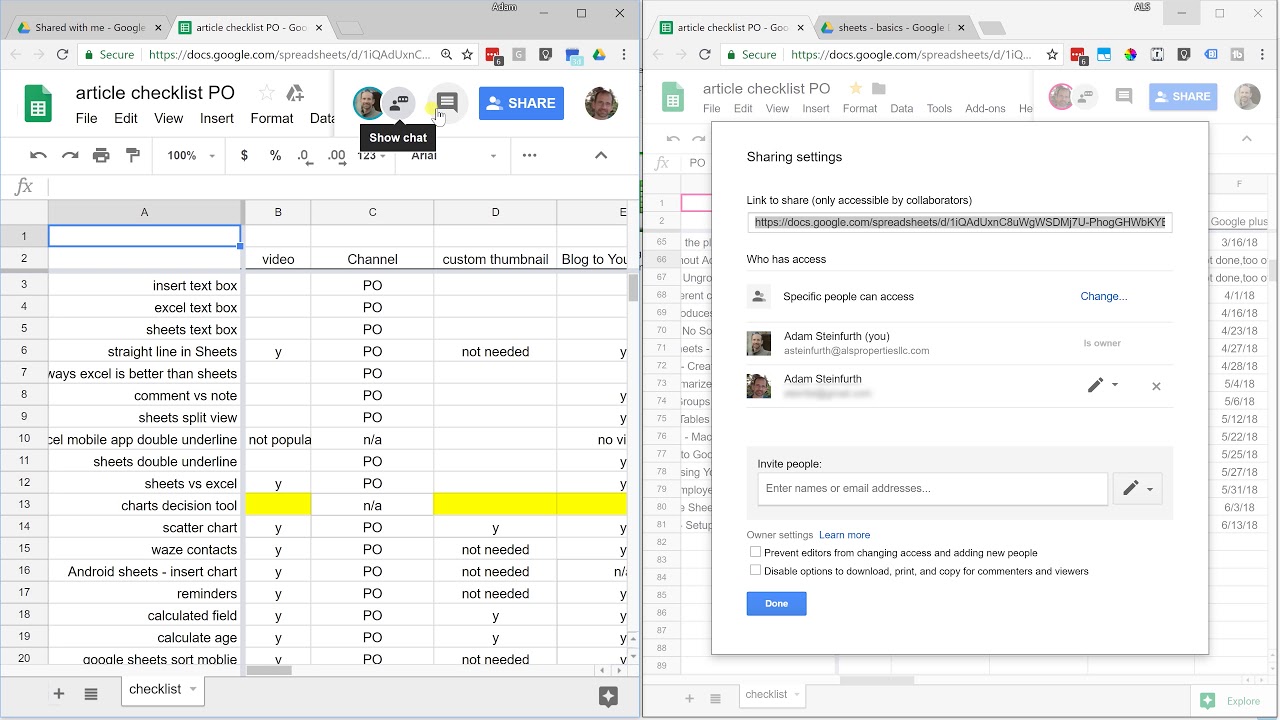Enable Disable options to download, print, copy
This screenshot has width=1280, height=720.
(x=755, y=570)
